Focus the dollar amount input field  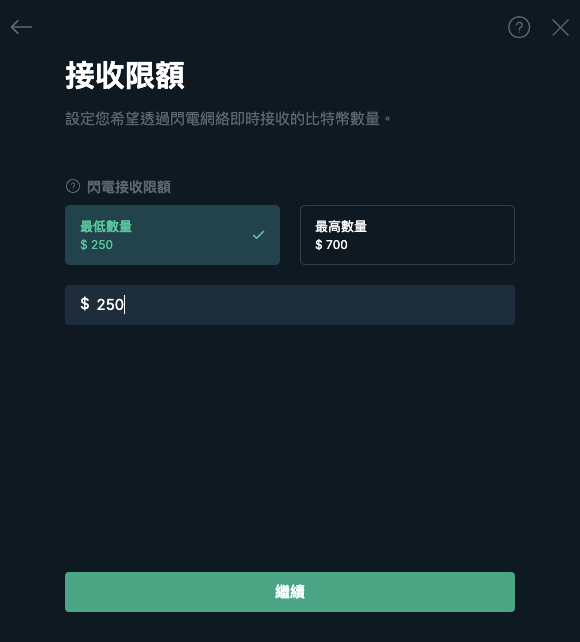(290, 305)
